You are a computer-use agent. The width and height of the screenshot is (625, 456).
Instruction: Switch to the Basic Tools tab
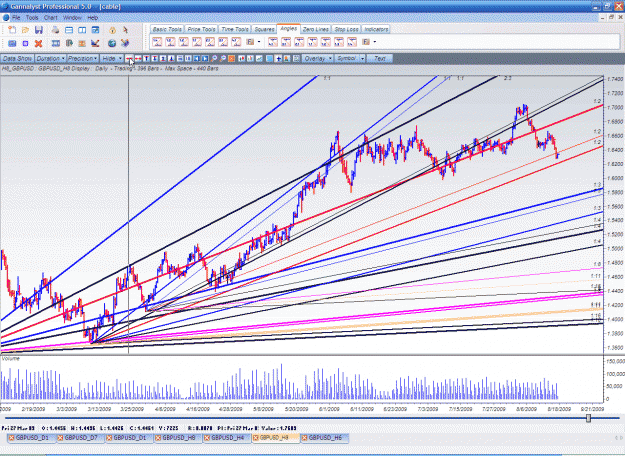[167, 29]
